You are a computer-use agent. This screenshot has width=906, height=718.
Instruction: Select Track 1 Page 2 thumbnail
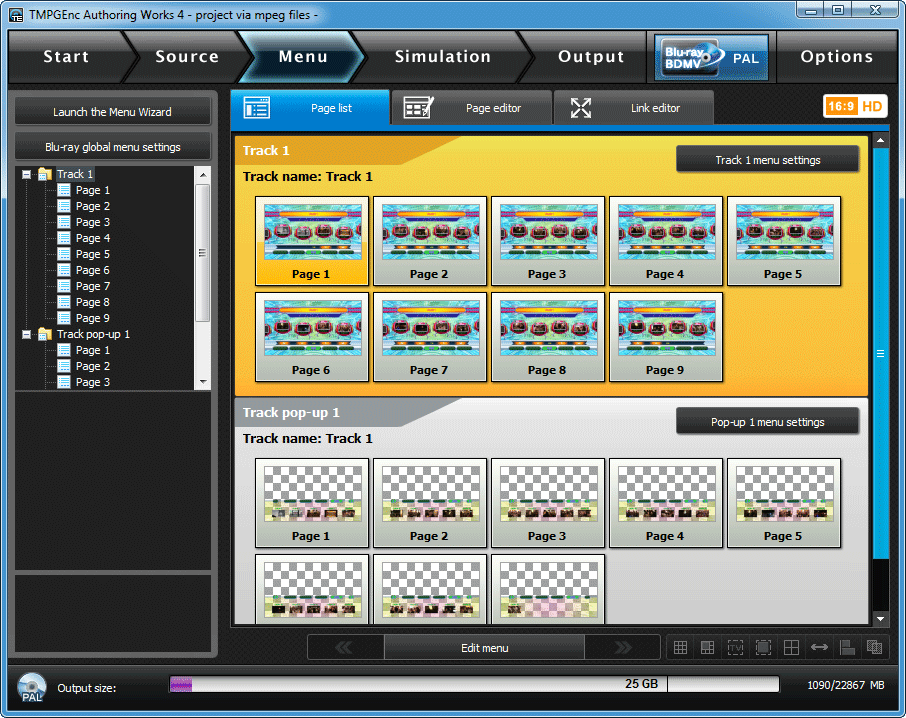click(x=430, y=241)
